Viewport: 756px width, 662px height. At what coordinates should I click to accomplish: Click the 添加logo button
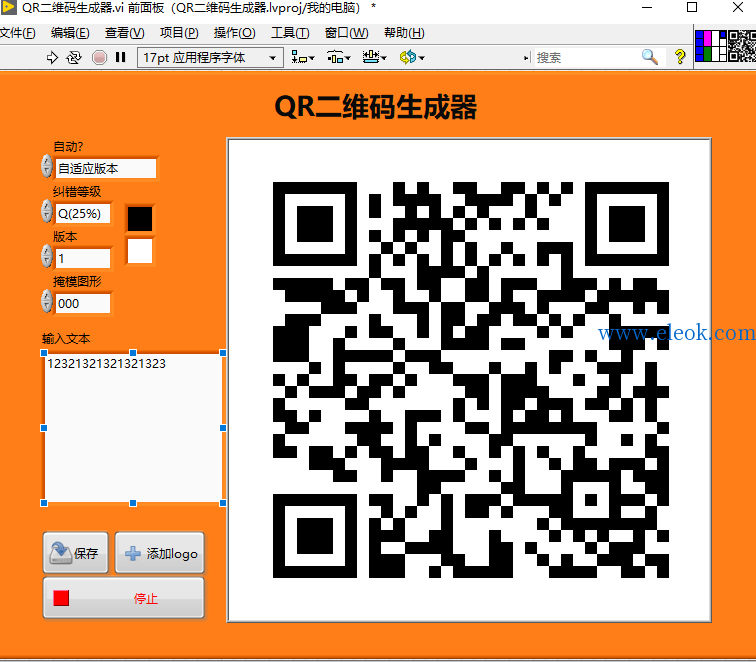tap(160, 553)
